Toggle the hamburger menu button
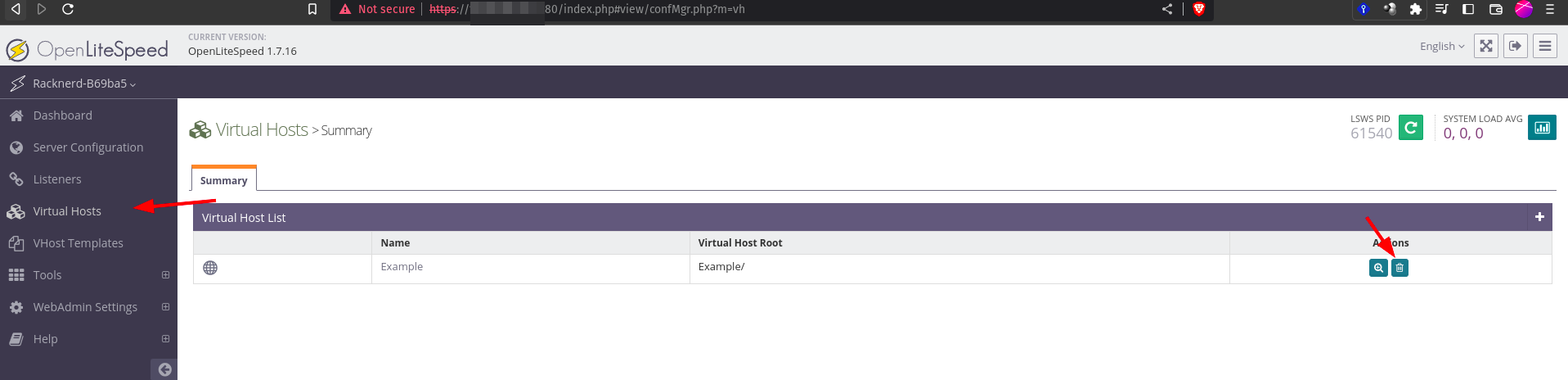 [1545, 46]
